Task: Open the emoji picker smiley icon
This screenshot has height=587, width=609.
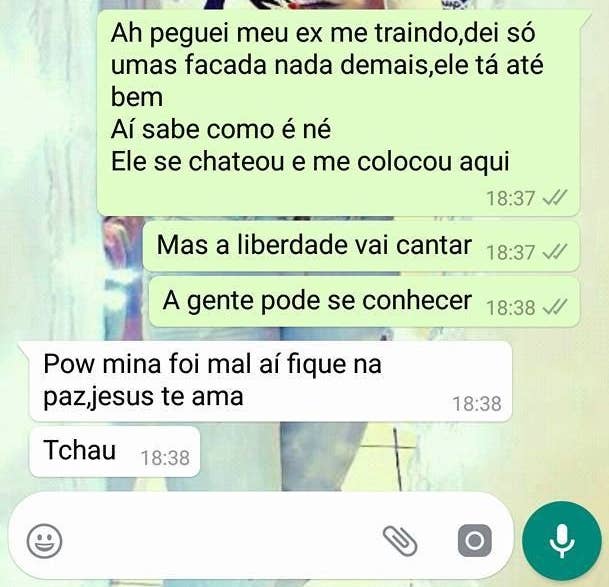Action: [44, 541]
